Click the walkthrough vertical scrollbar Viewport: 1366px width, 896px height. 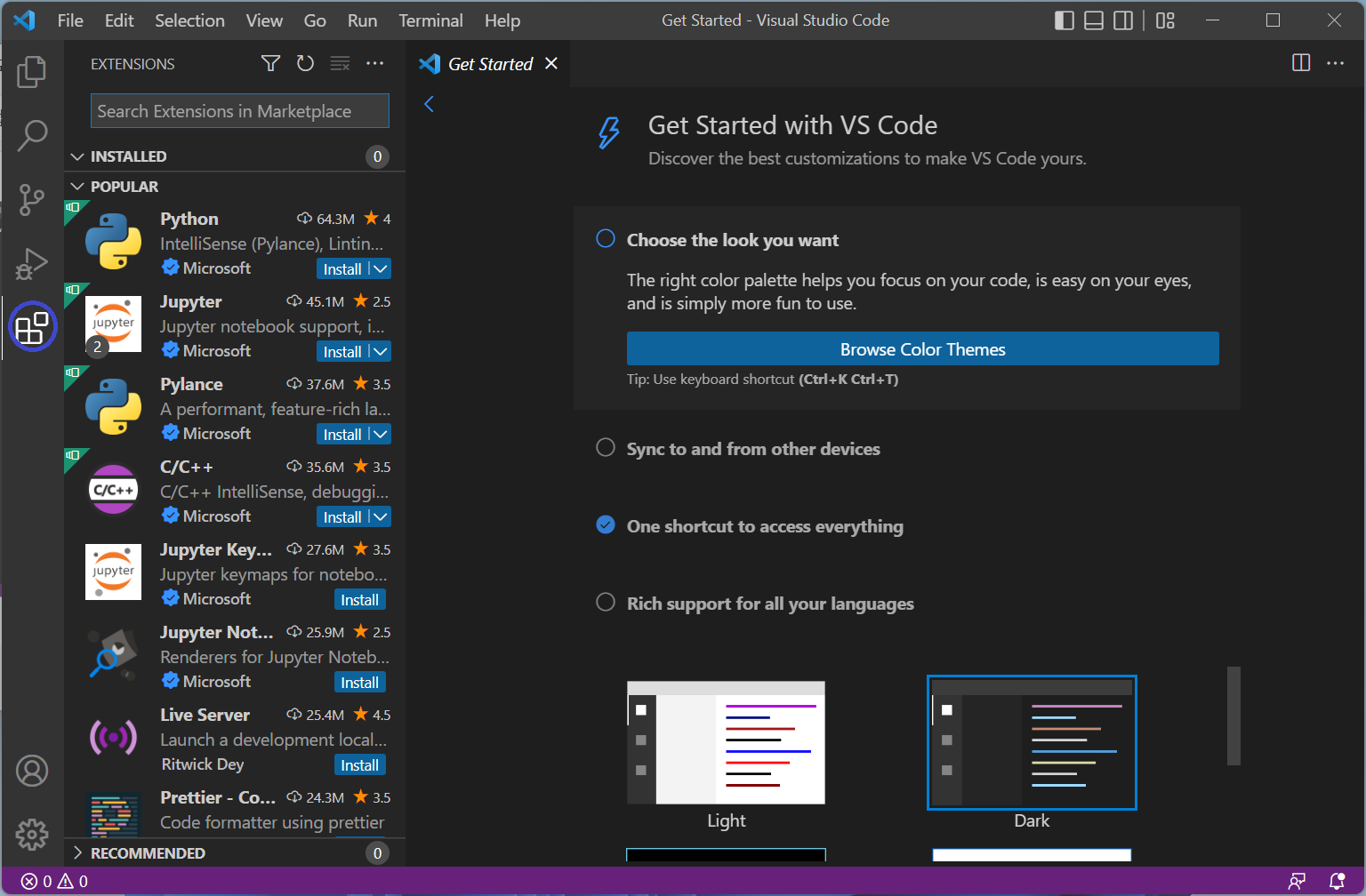pyautogui.click(x=1233, y=716)
